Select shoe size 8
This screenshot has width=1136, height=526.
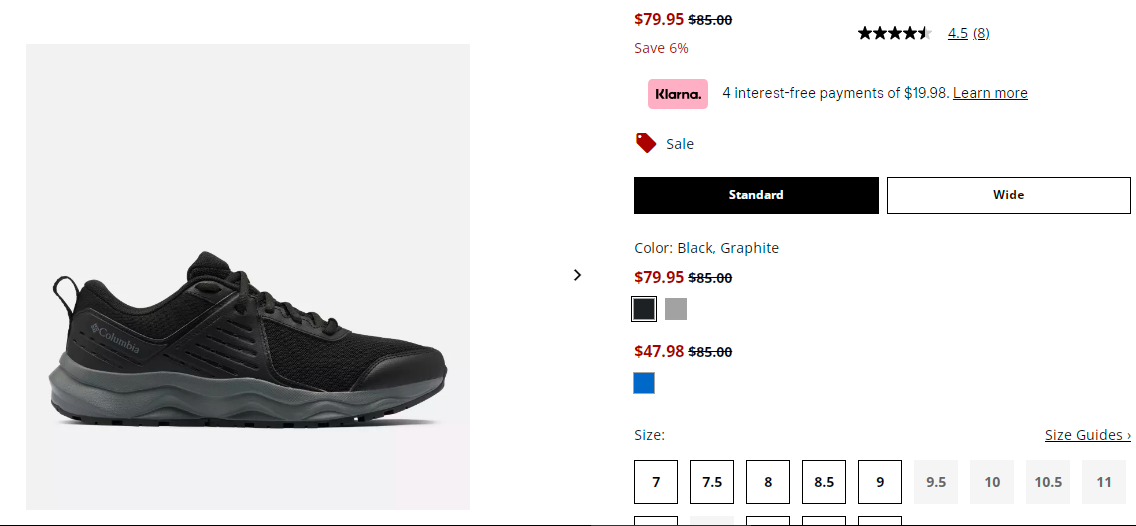768,482
